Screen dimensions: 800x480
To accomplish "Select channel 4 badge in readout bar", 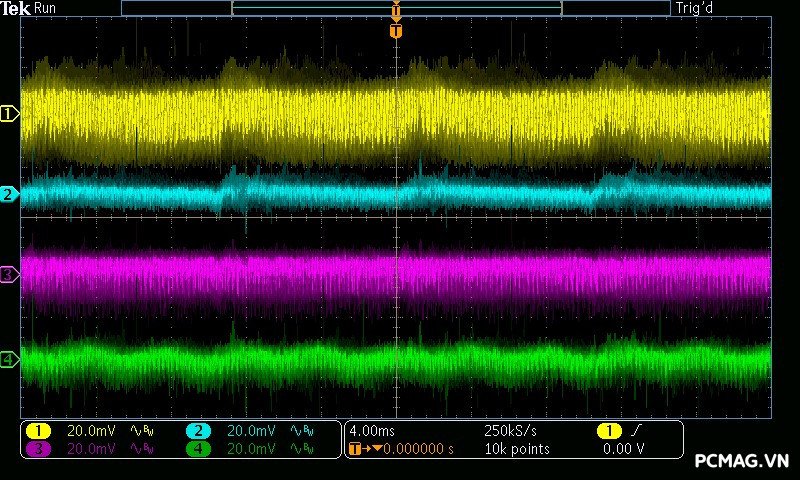I will tap(198, 449).
